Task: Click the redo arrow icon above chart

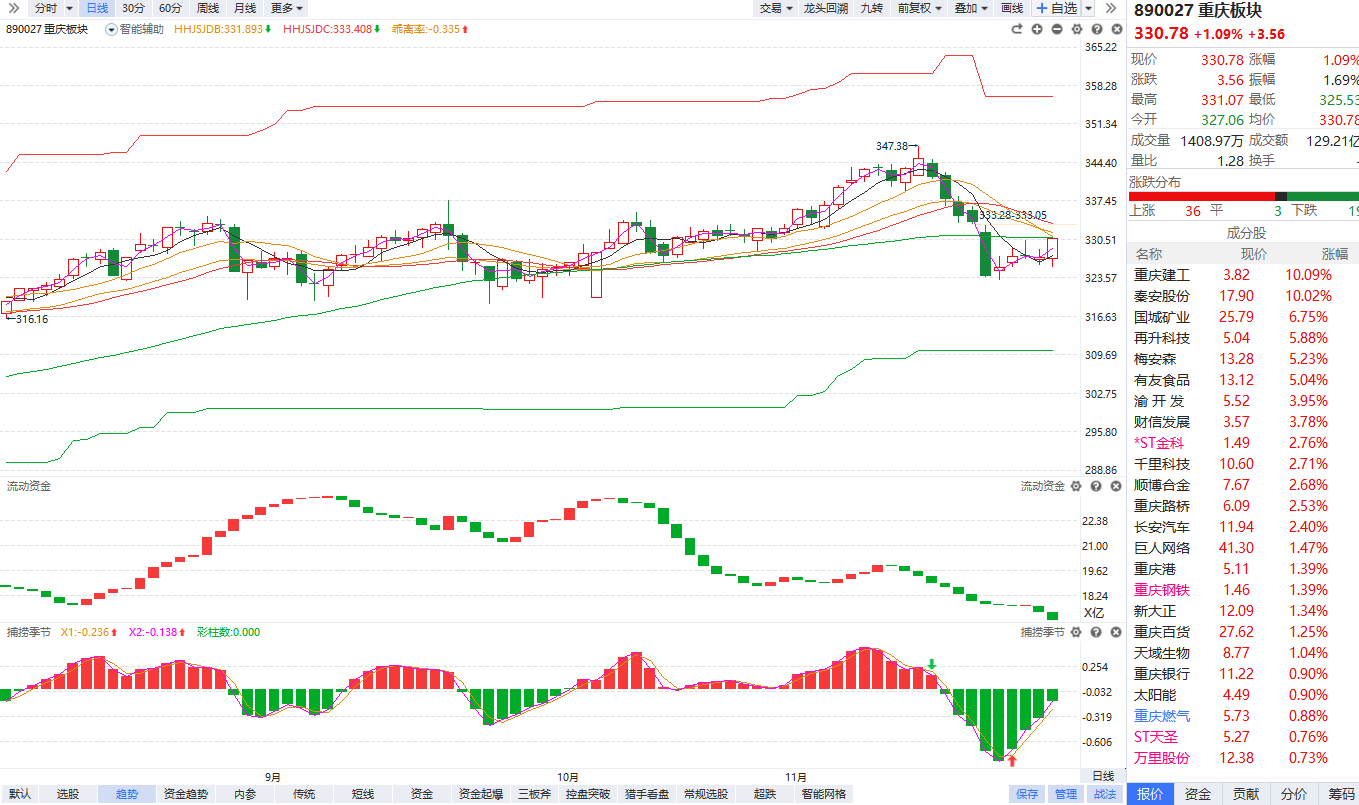Action: (x=1018, y=29)
